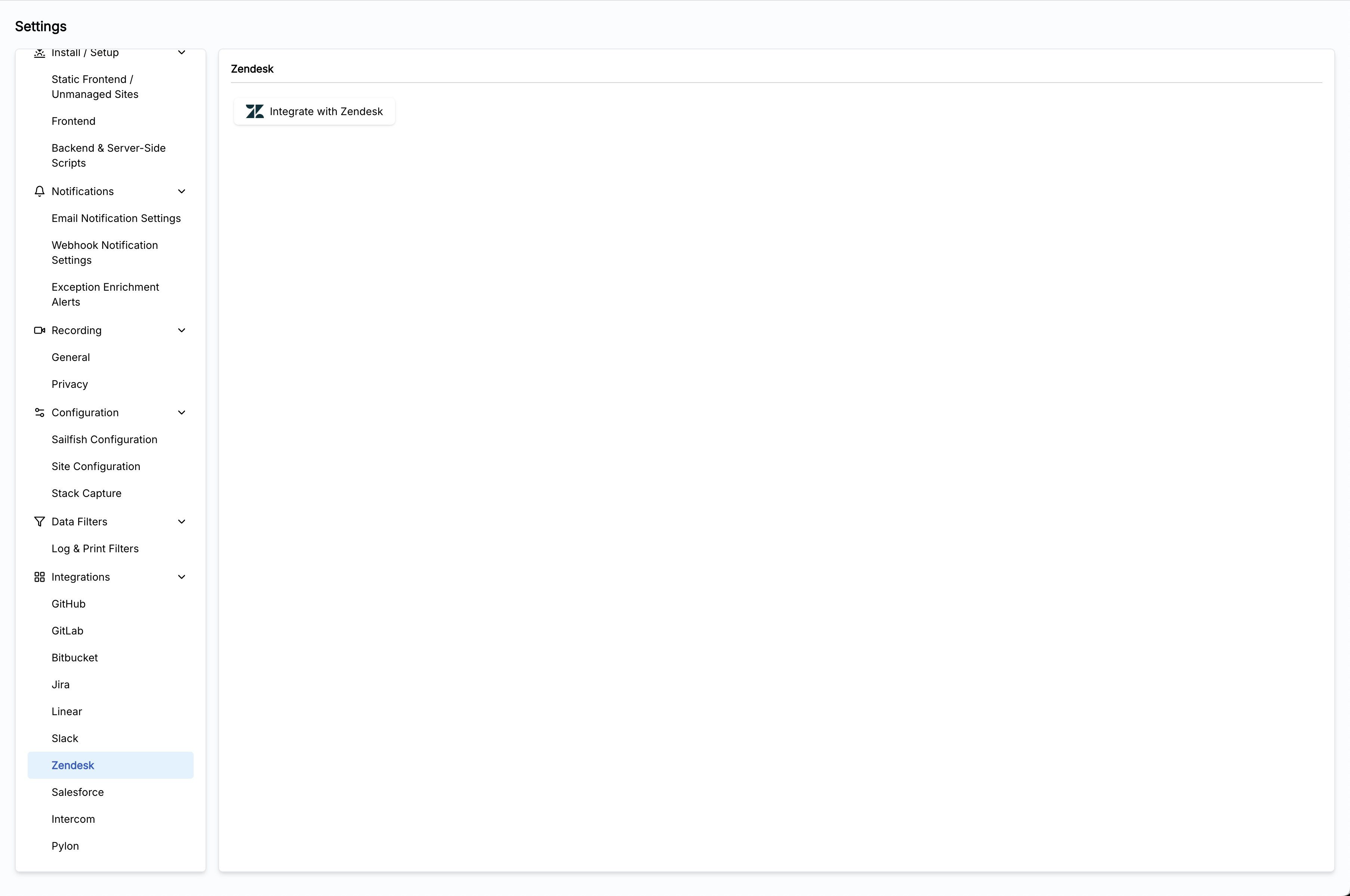Click the Integrations grid icon
The height and width of the screenshot is (896, 1350).
[x=40, y=577]
